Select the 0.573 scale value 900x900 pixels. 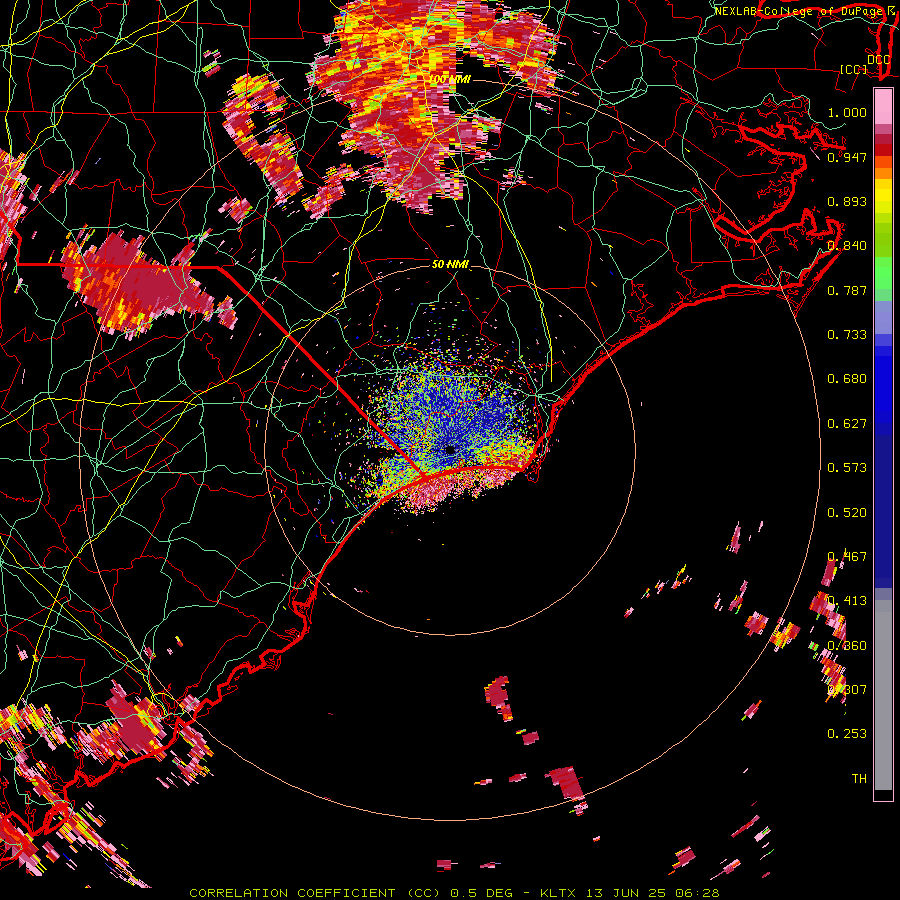(847, 468)
